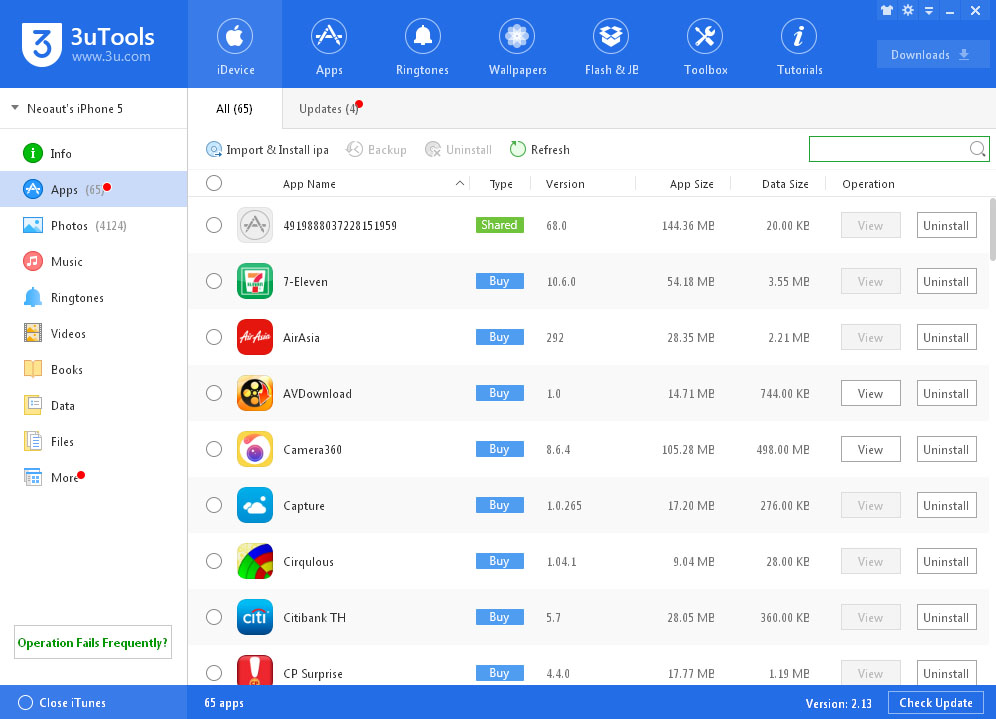Click the AirAsia app icon
The image size is (996, 719).
coord(255,337)
